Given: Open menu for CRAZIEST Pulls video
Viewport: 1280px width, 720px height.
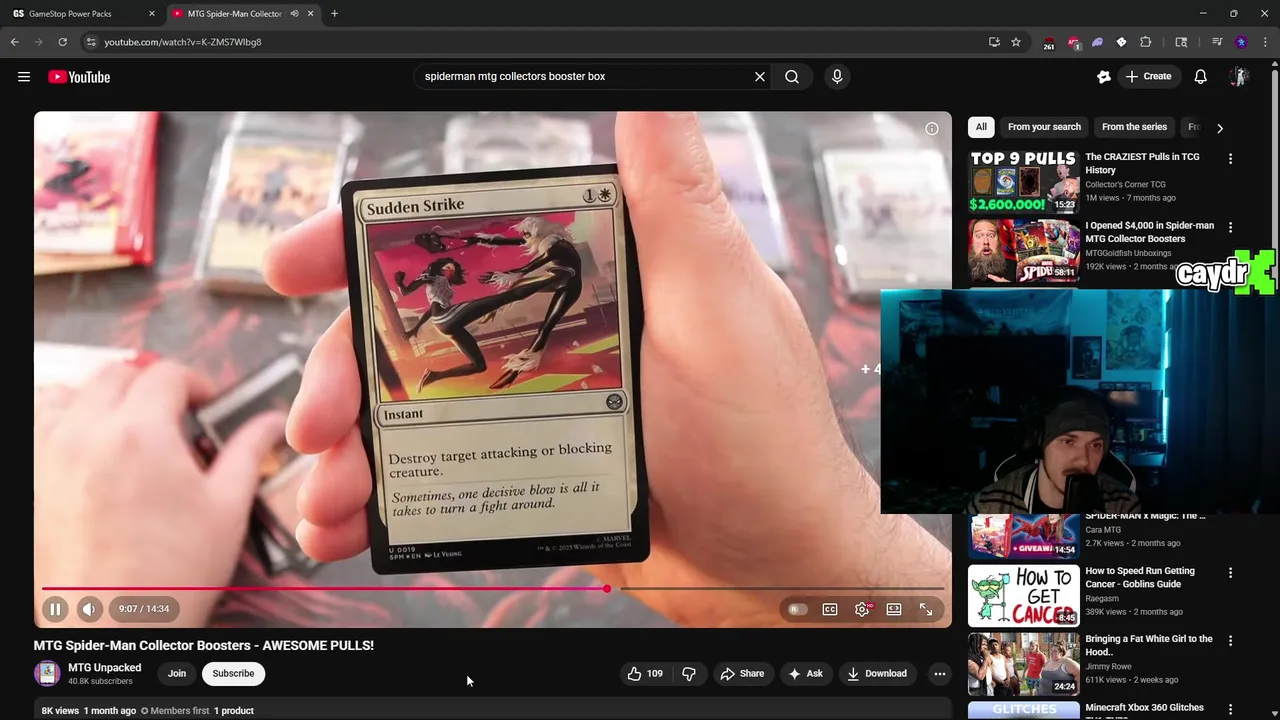Looking at the screenshot, I should (1230, 159).
